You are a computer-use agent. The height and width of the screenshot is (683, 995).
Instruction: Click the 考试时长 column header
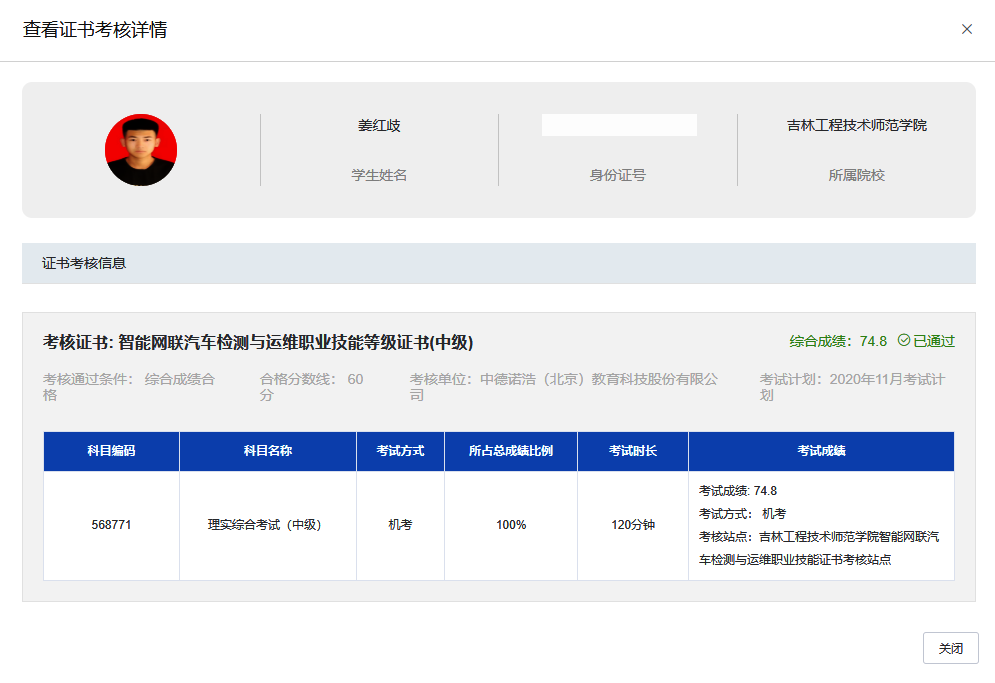point(633,451)
